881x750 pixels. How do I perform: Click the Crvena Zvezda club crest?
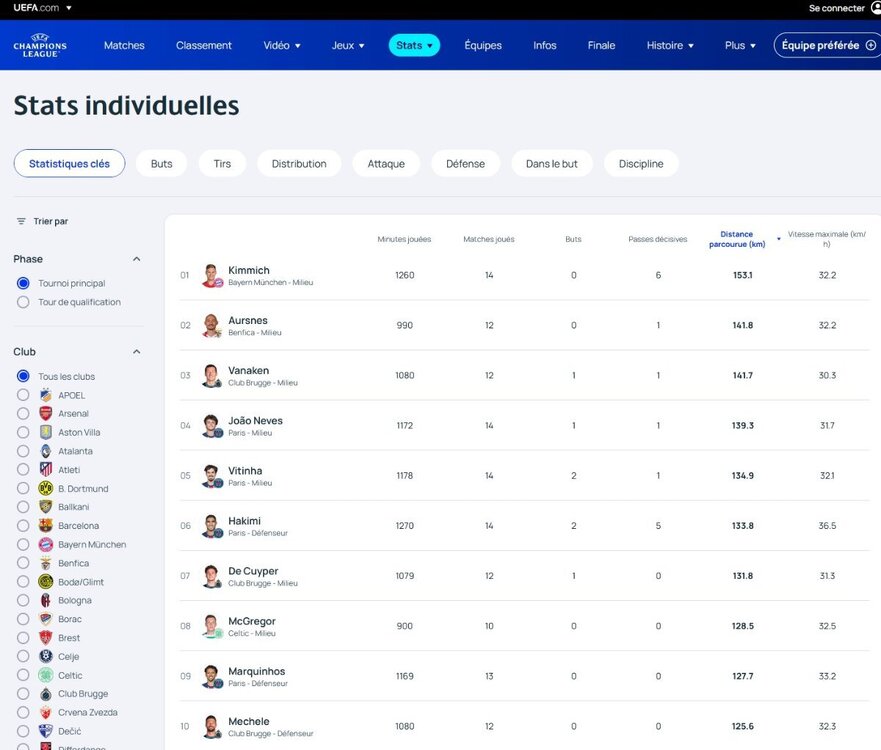pyautogui.click(x=46, y=712)
